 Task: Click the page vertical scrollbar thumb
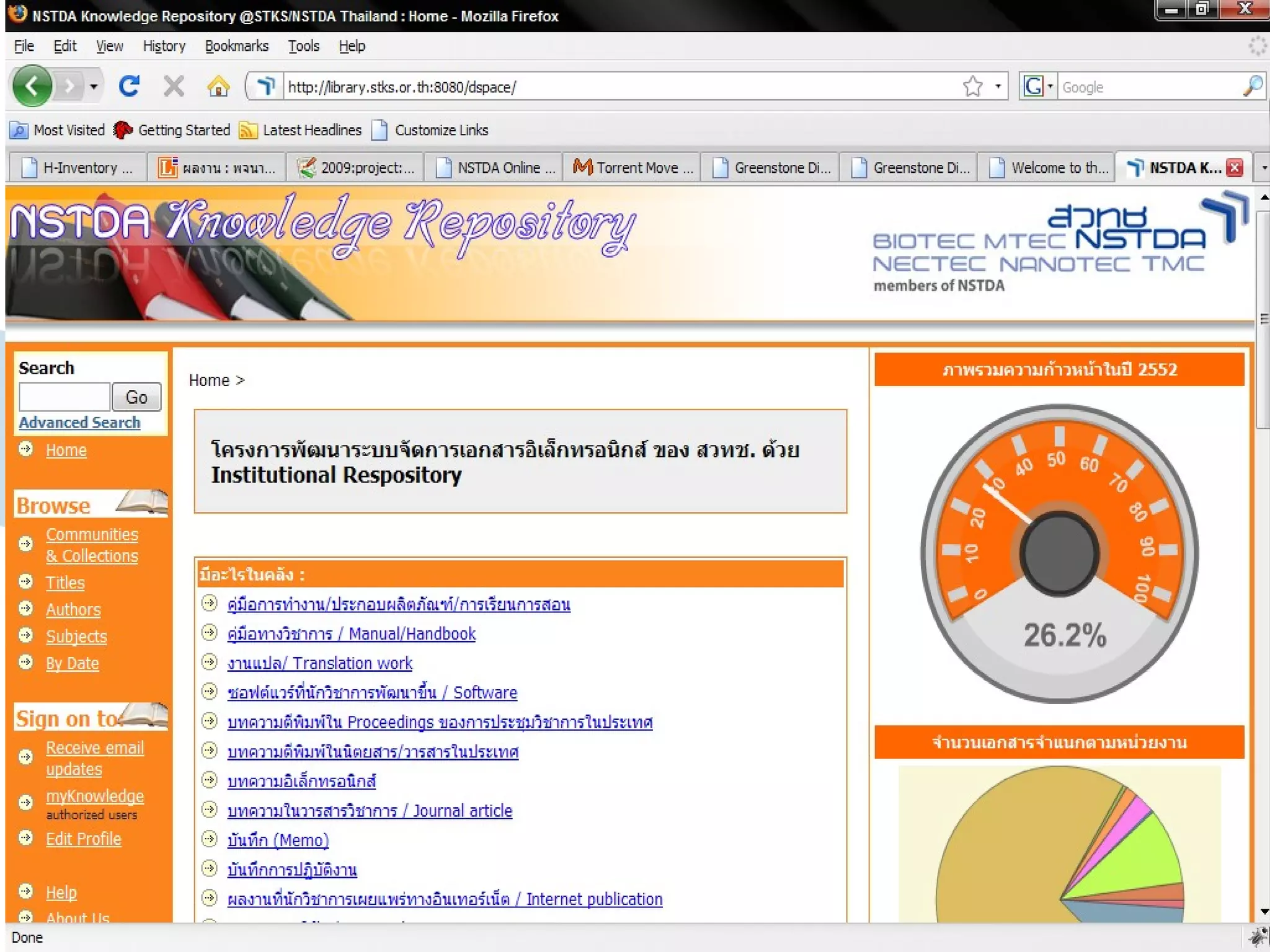(x=1263, y=319)
